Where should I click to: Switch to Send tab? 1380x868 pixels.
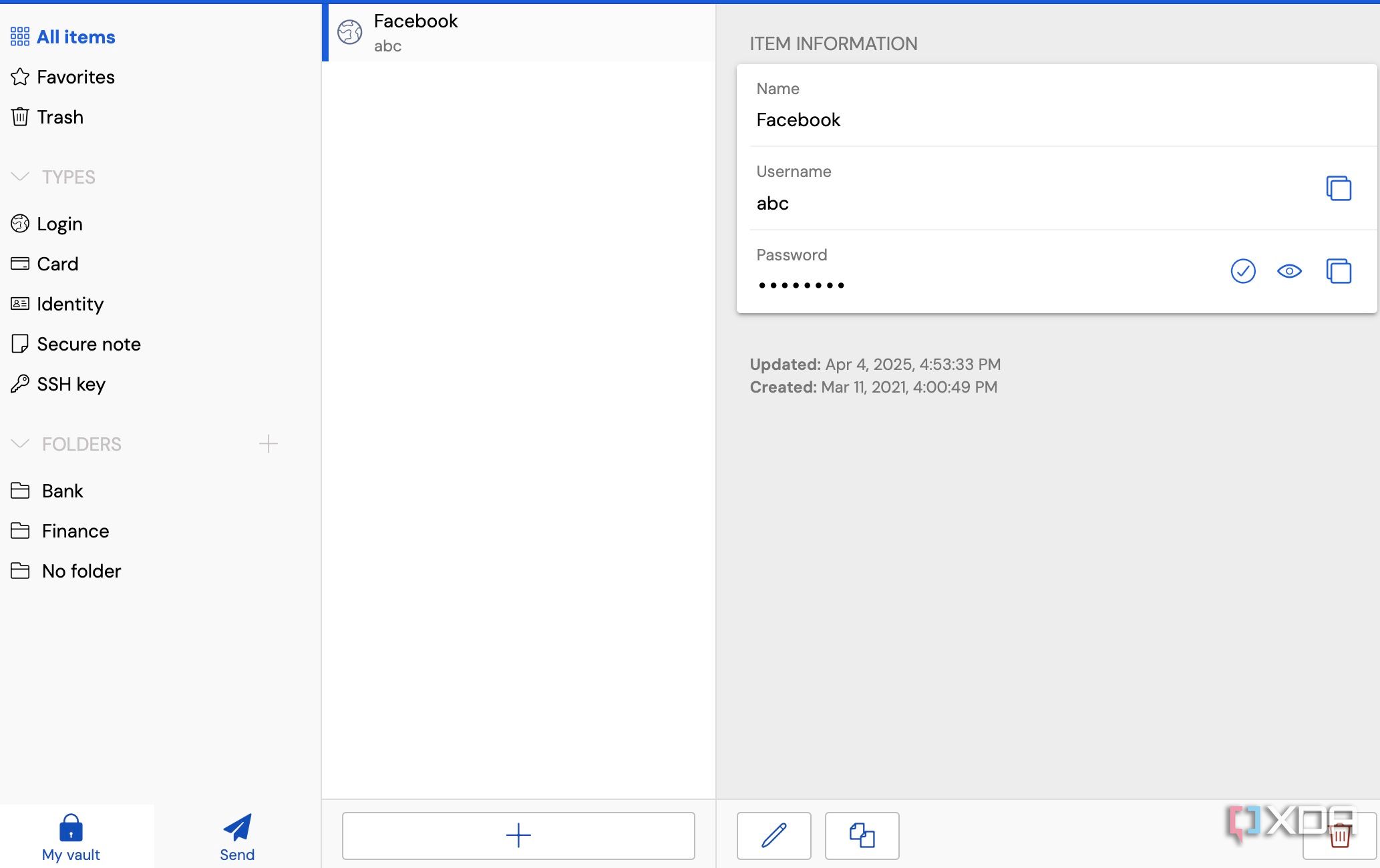click(237, 837)
